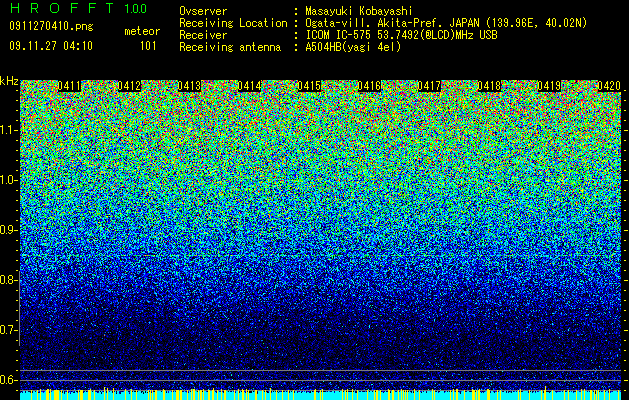
Task: Click the A504HB antenna description
Action: (353, 47)
